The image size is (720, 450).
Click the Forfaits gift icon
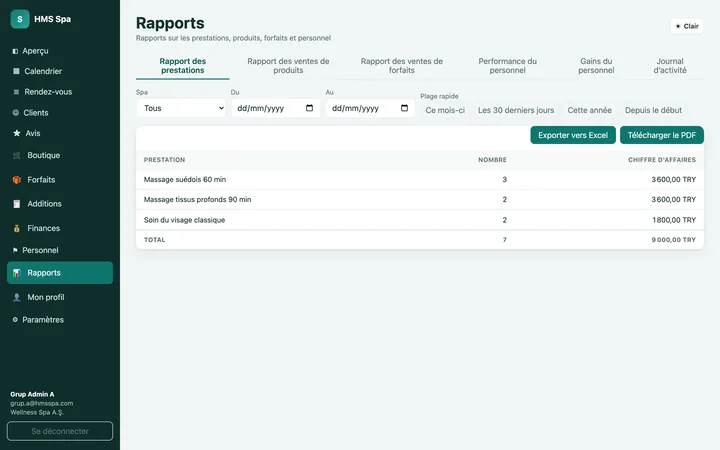point(17,180)
